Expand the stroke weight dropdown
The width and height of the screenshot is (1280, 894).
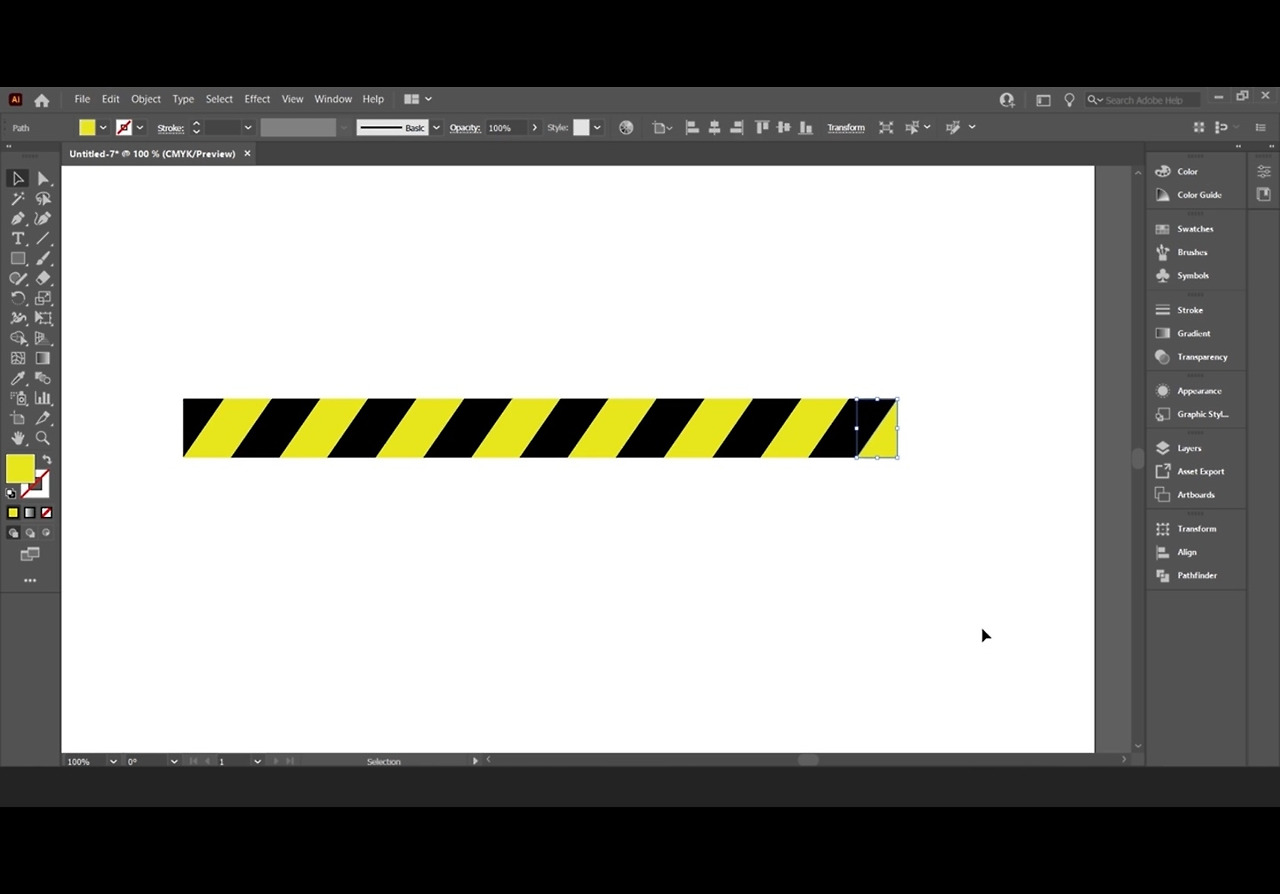(x=248, y=128)
